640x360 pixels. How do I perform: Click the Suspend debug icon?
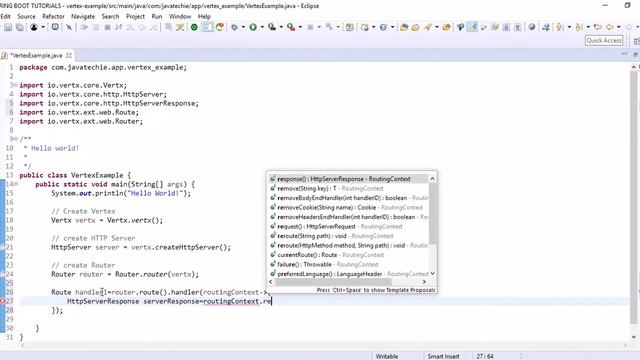pos(96,27)
